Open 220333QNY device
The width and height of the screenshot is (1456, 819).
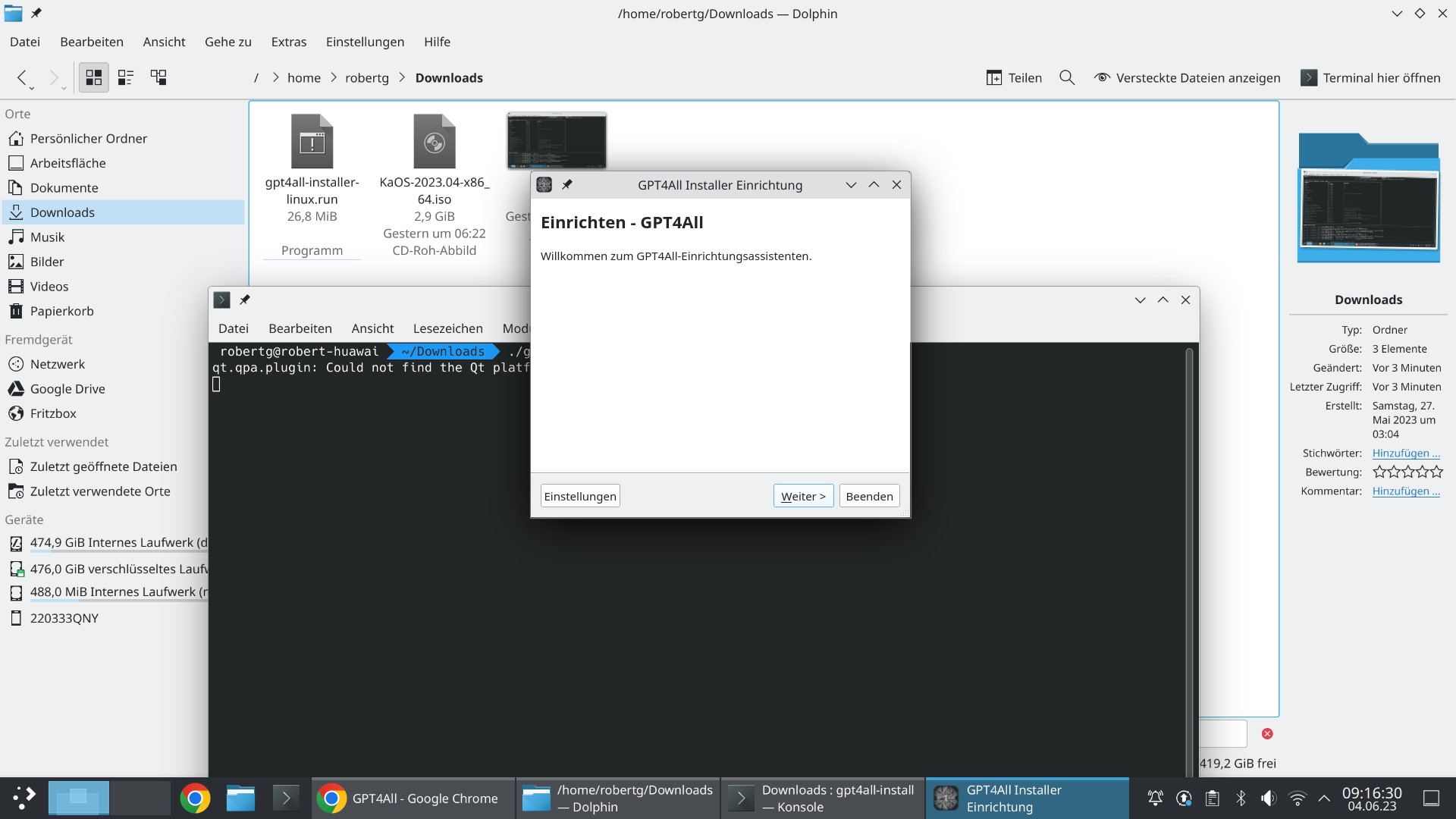(x=106, y=618)
